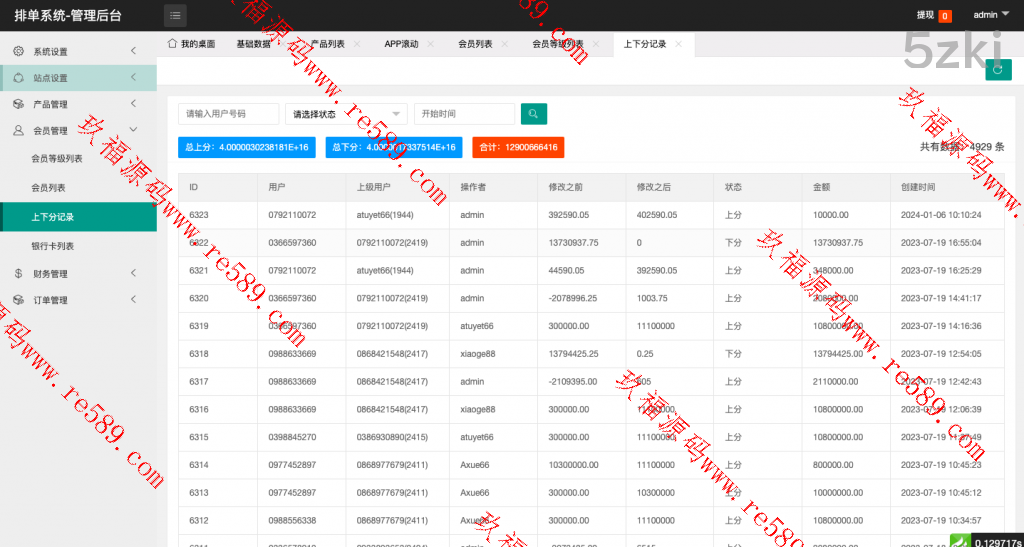The width and height of the screenshot is (1024, 547).
Task: Click the 会员管理 user icon
Action: coord(18,131)
